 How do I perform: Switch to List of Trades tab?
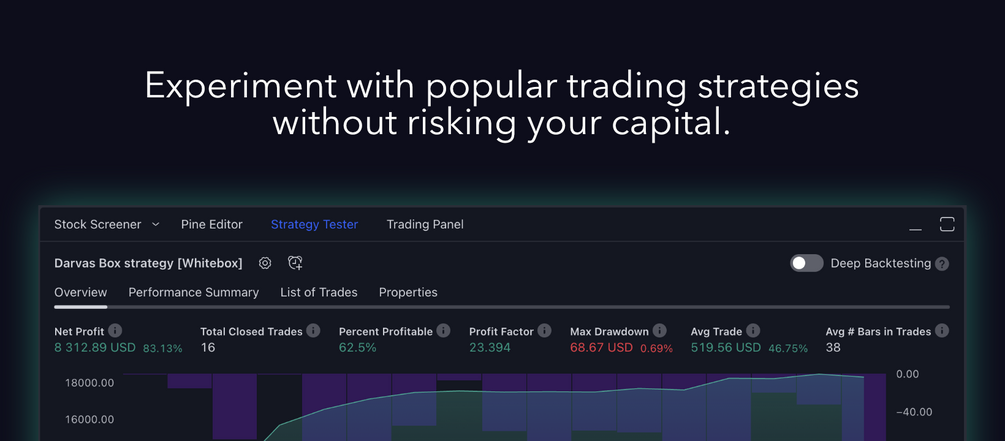click(319, 293)
